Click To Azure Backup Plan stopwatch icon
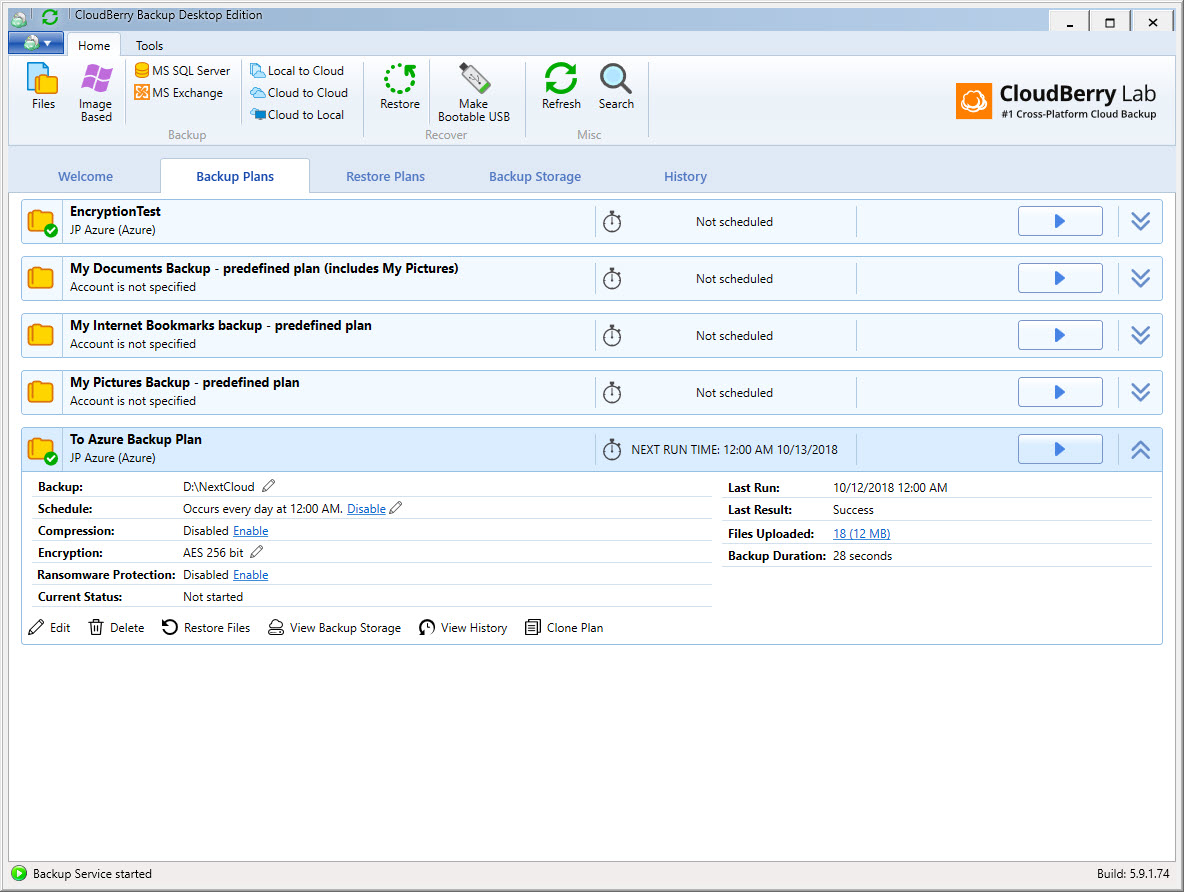Screen dimensions: 1184x892 [x=612, y=449]
